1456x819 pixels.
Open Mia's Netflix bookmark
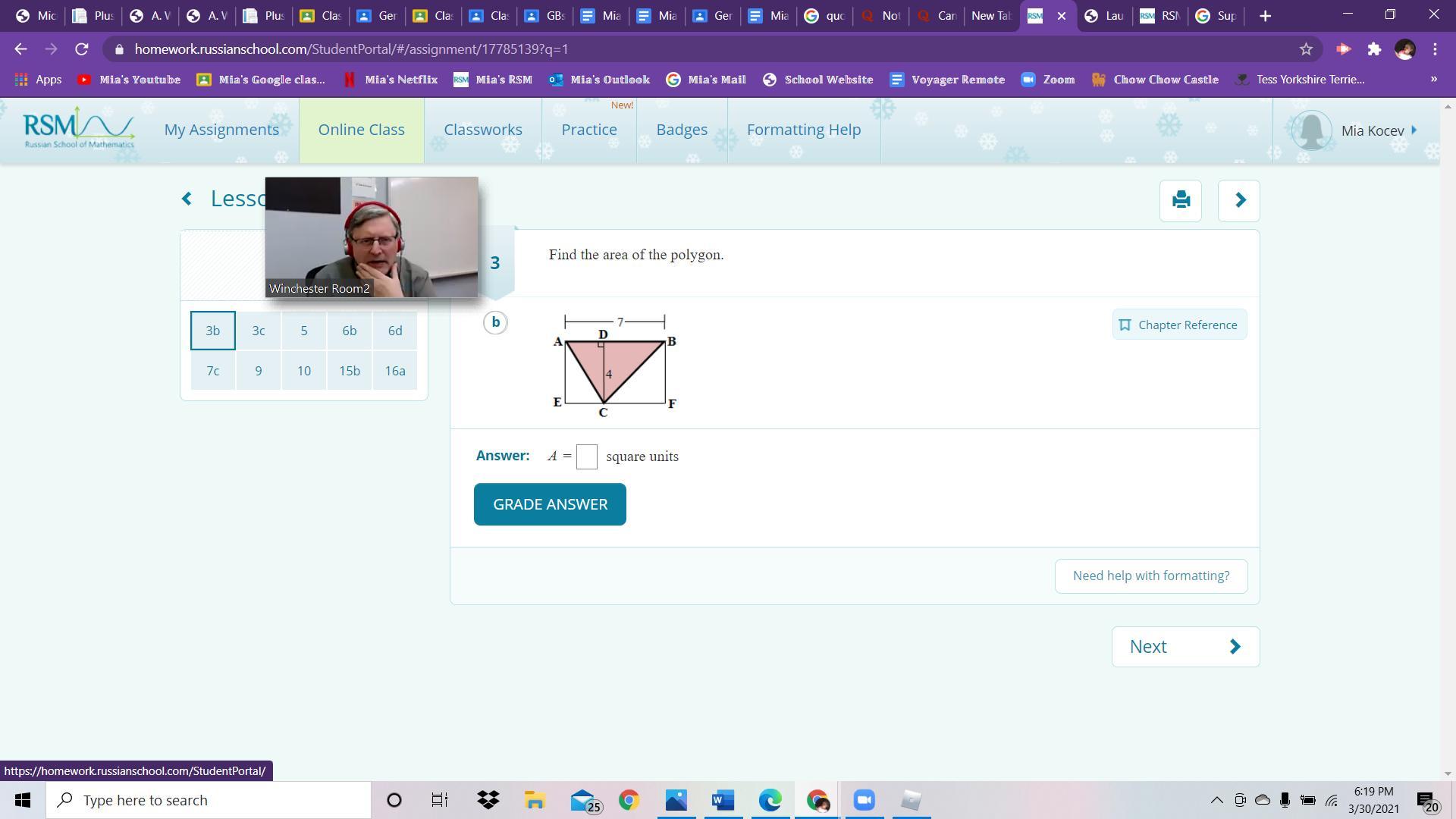click(391, 80)
